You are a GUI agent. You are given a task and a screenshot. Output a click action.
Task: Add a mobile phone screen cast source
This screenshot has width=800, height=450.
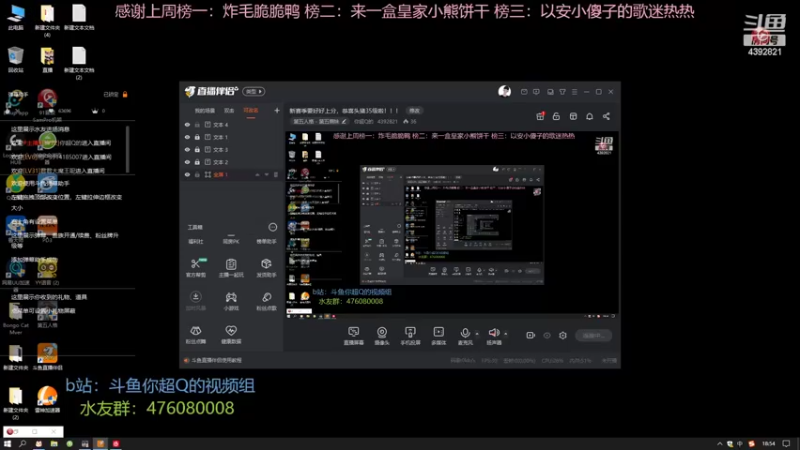(x=410, y=336)
